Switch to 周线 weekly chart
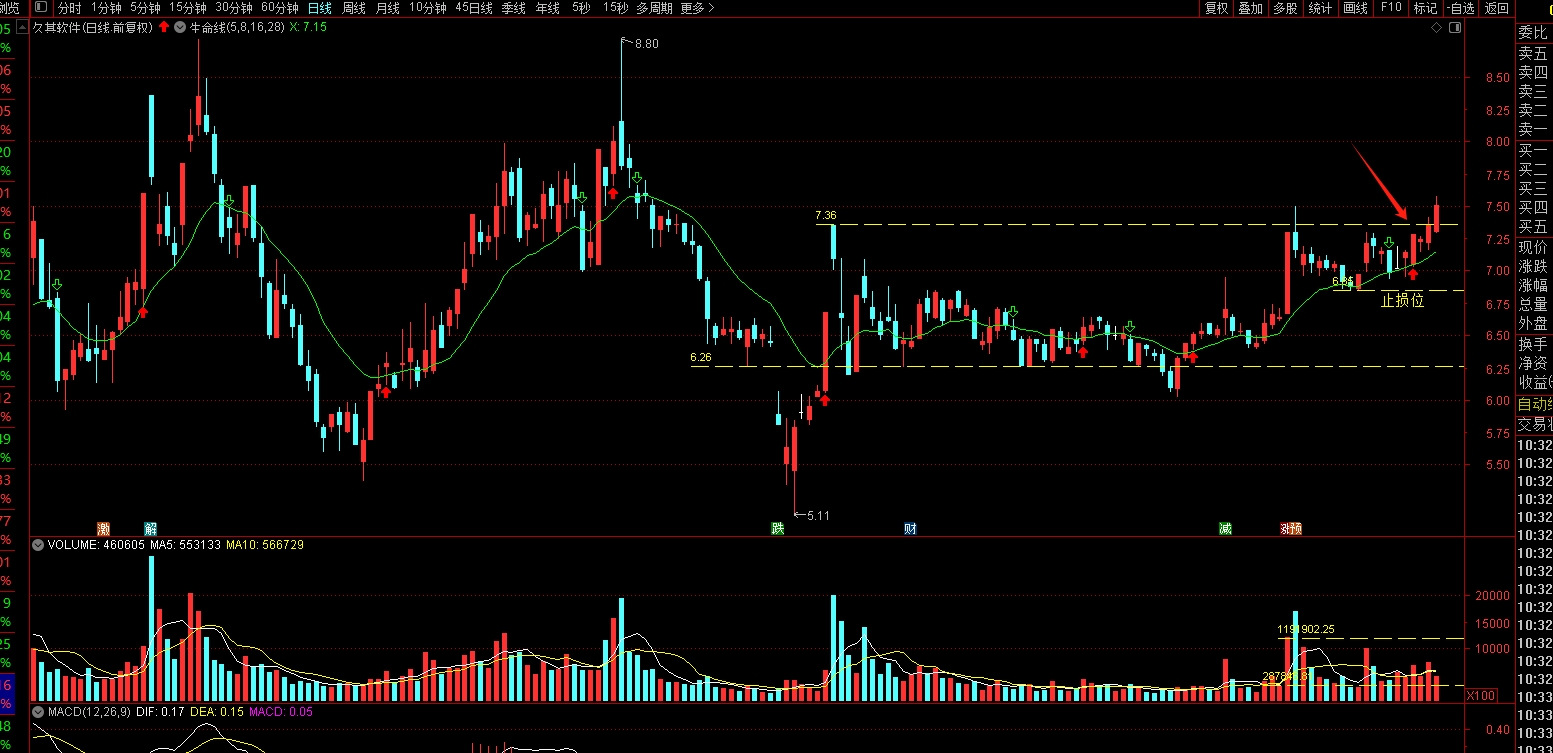Screen dimensions: 1553x753 [354, 8]
